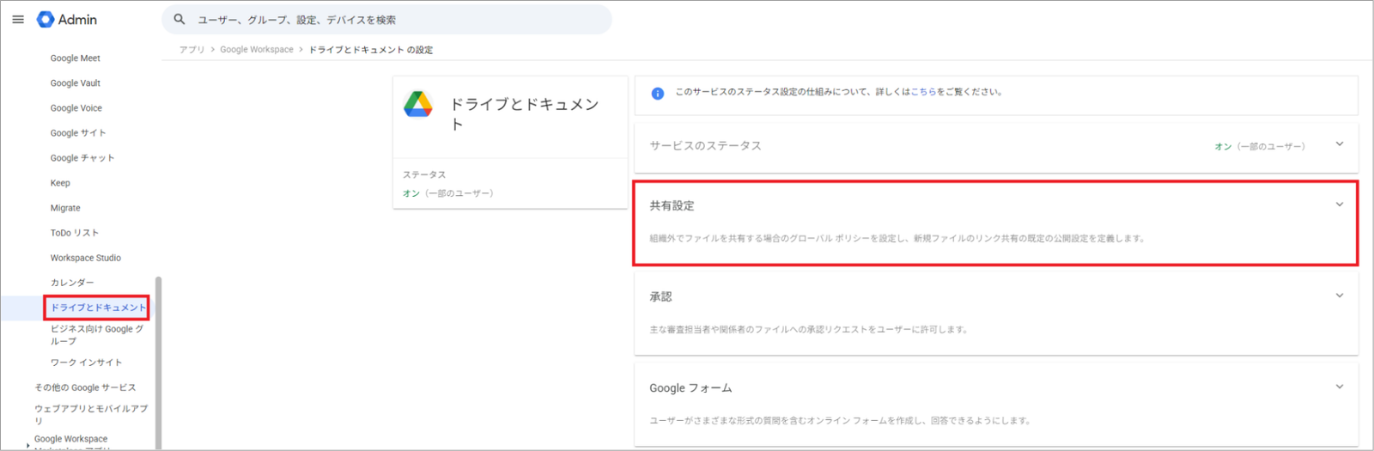
Task: Open ビジネス向け Google グループ in sidebar
Action: [97, 335]
